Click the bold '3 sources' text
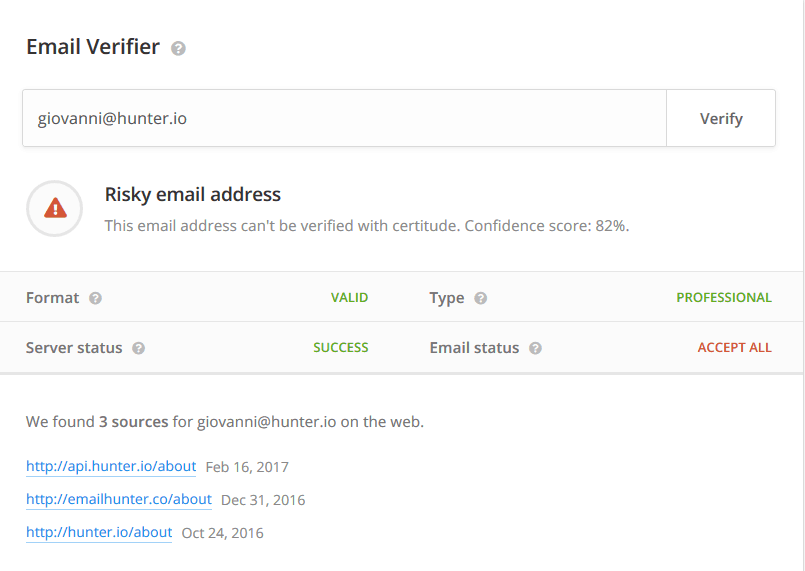Viewport: 805px width, 571px height. [x=133, y=422]
